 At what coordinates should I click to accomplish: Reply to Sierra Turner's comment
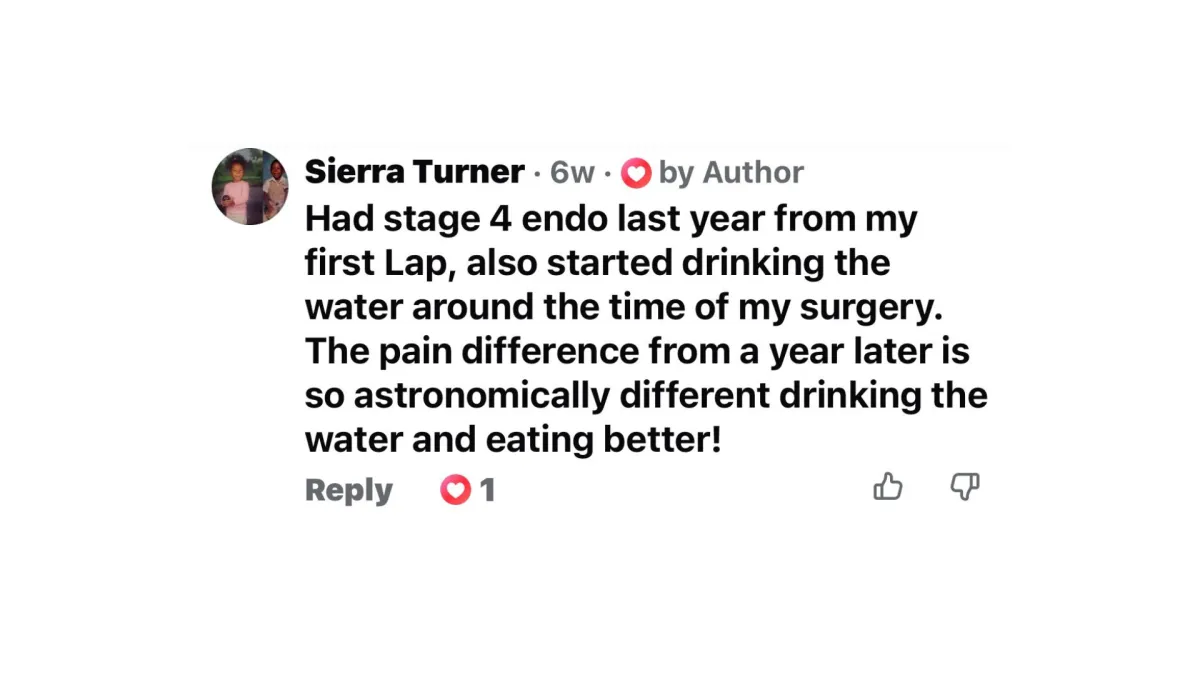click(348, 491)
